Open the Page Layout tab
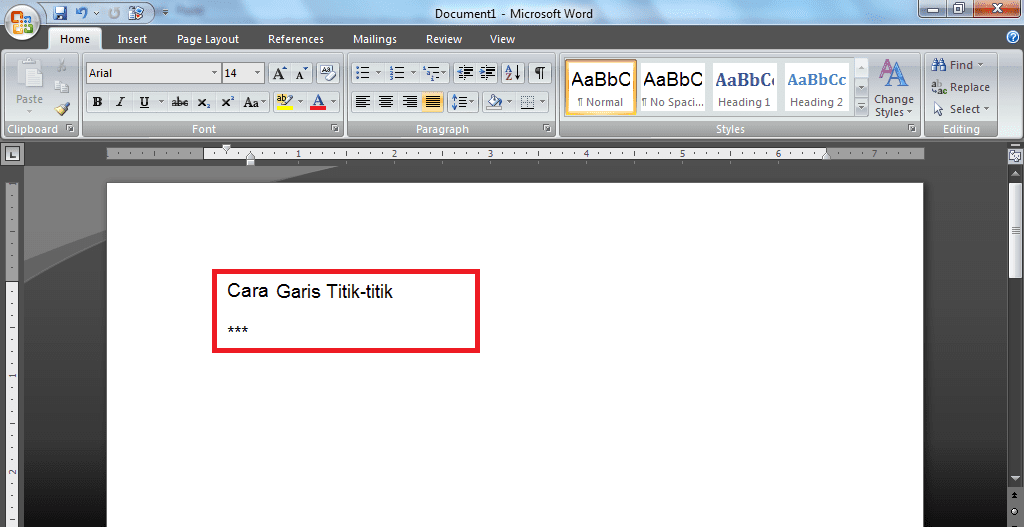The height and width of the screenshot is (527, 1024). pyautogui.click(x=208, y=39)
